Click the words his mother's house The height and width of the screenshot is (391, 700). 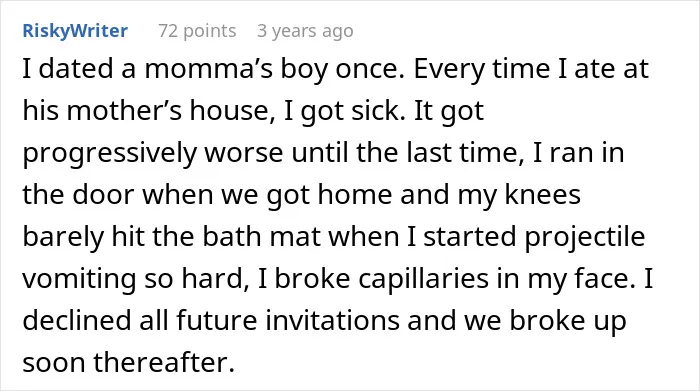coord(147,111)
